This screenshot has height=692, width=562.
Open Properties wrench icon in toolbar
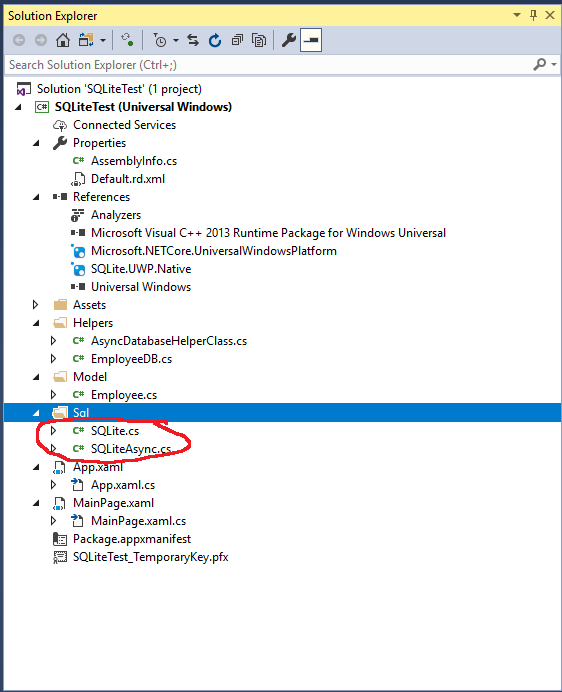tap(289, 40)
